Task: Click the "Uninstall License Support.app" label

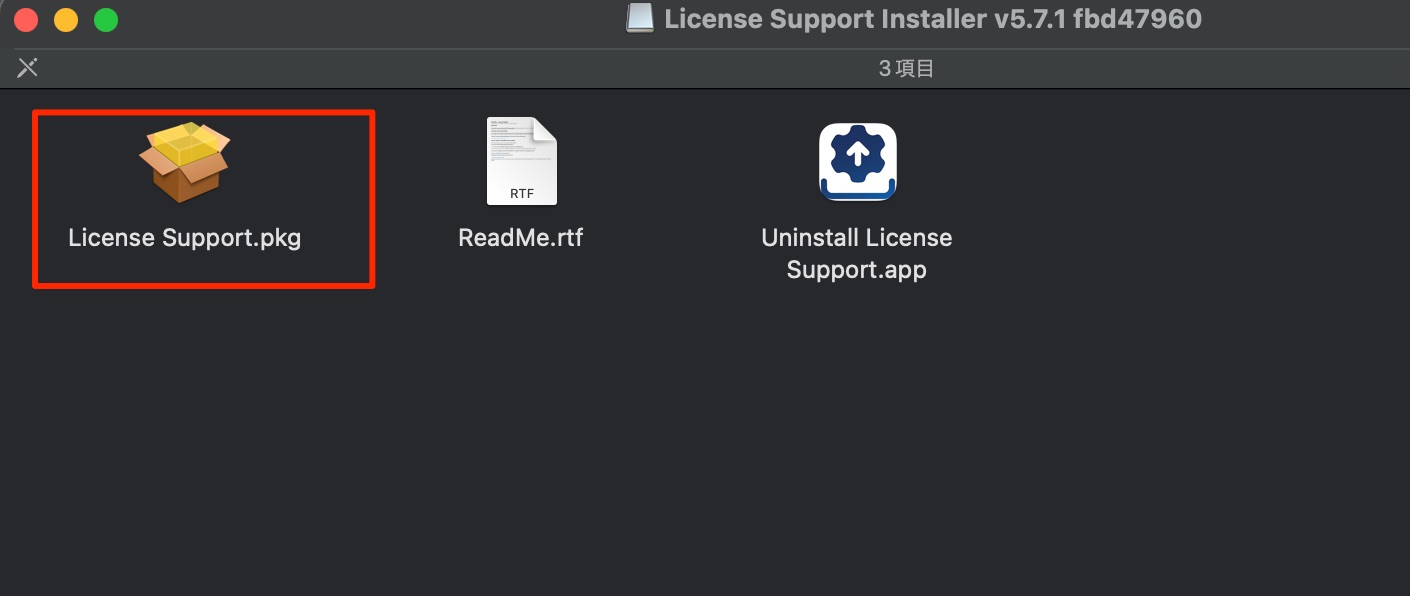Action: (x=857, y=254)
